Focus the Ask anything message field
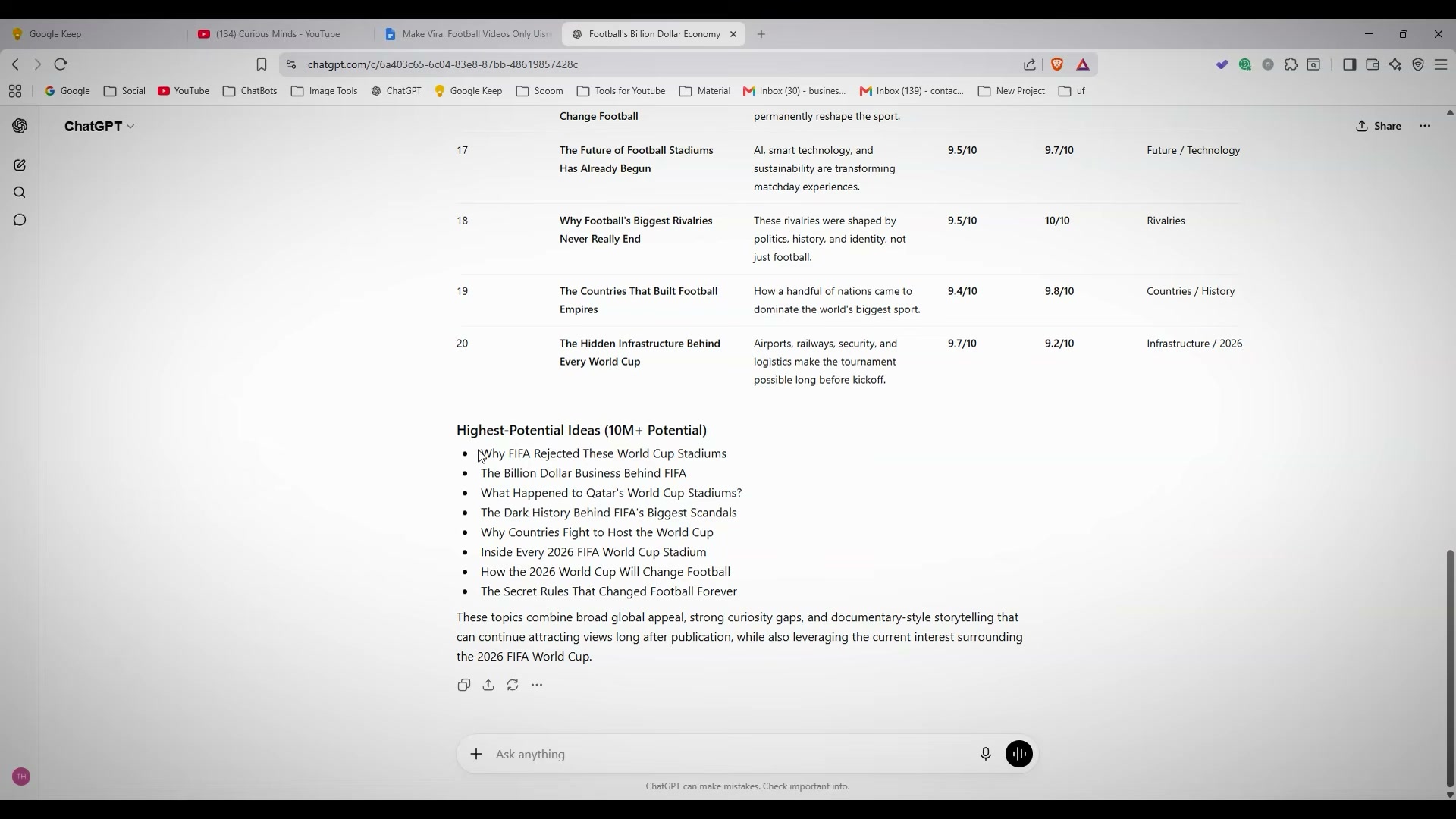The height and width of the screenshot is (819, 1456). click(732, 754)
